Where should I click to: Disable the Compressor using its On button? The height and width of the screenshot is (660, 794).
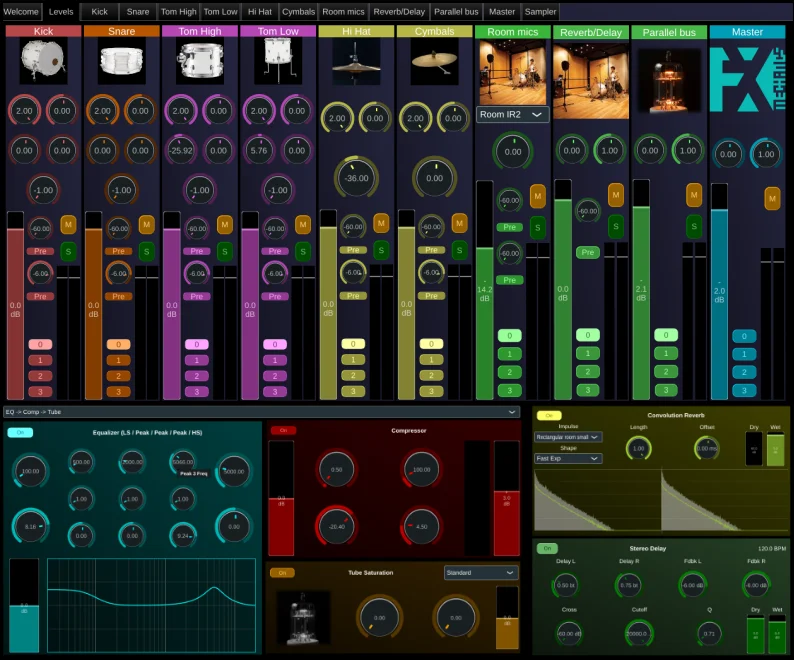point(283,430)
